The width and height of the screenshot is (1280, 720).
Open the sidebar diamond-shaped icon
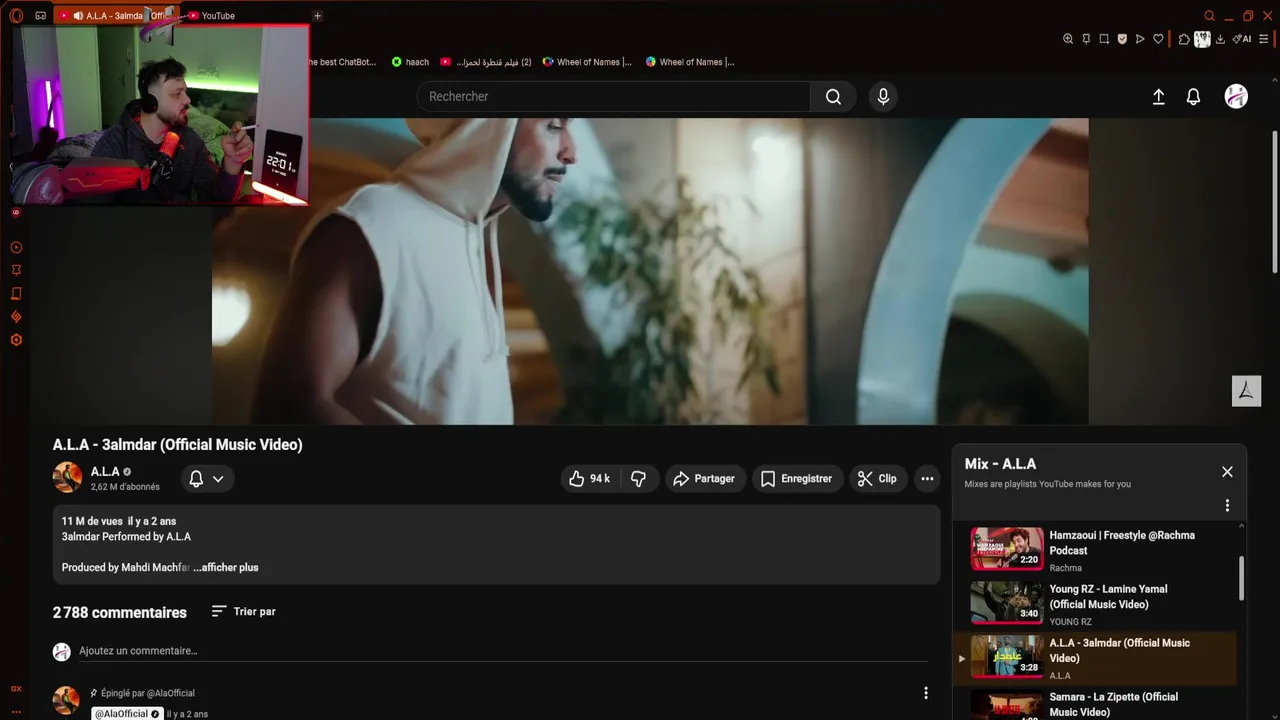click(x=16, y=317)
